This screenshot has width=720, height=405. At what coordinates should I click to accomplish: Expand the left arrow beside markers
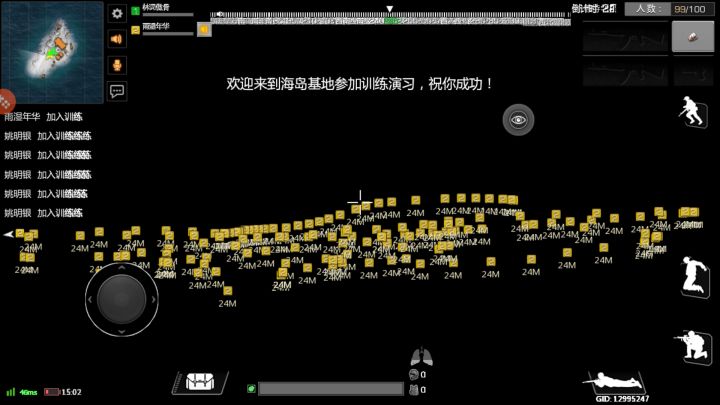tap(8, 234)
